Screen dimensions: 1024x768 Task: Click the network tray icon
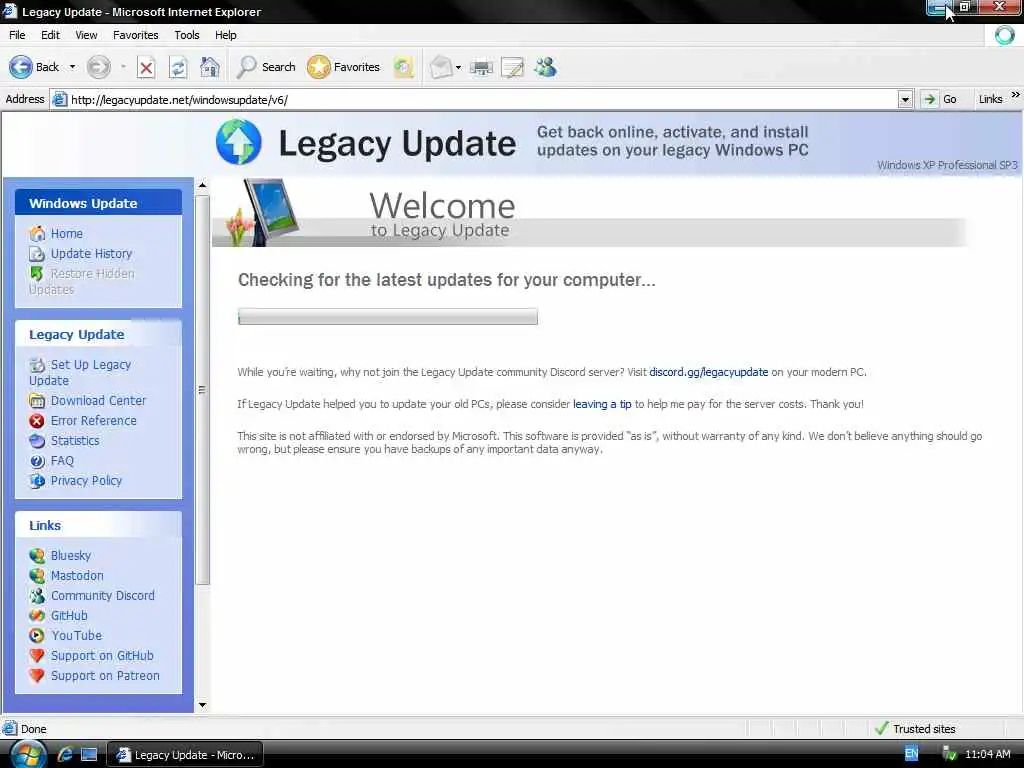click(950, 754)
